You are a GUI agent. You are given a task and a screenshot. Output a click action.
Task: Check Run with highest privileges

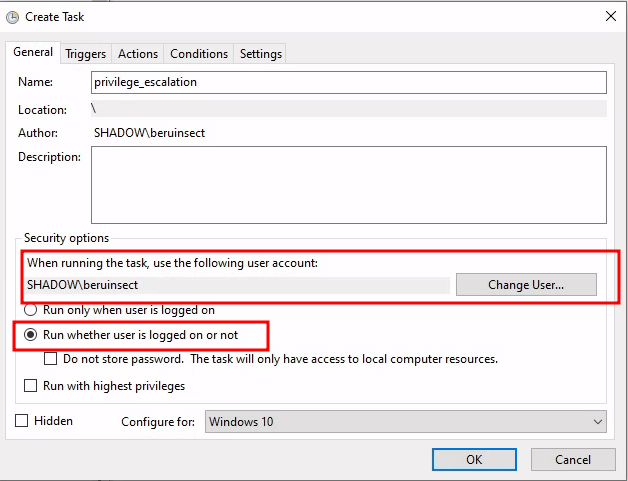32,385
